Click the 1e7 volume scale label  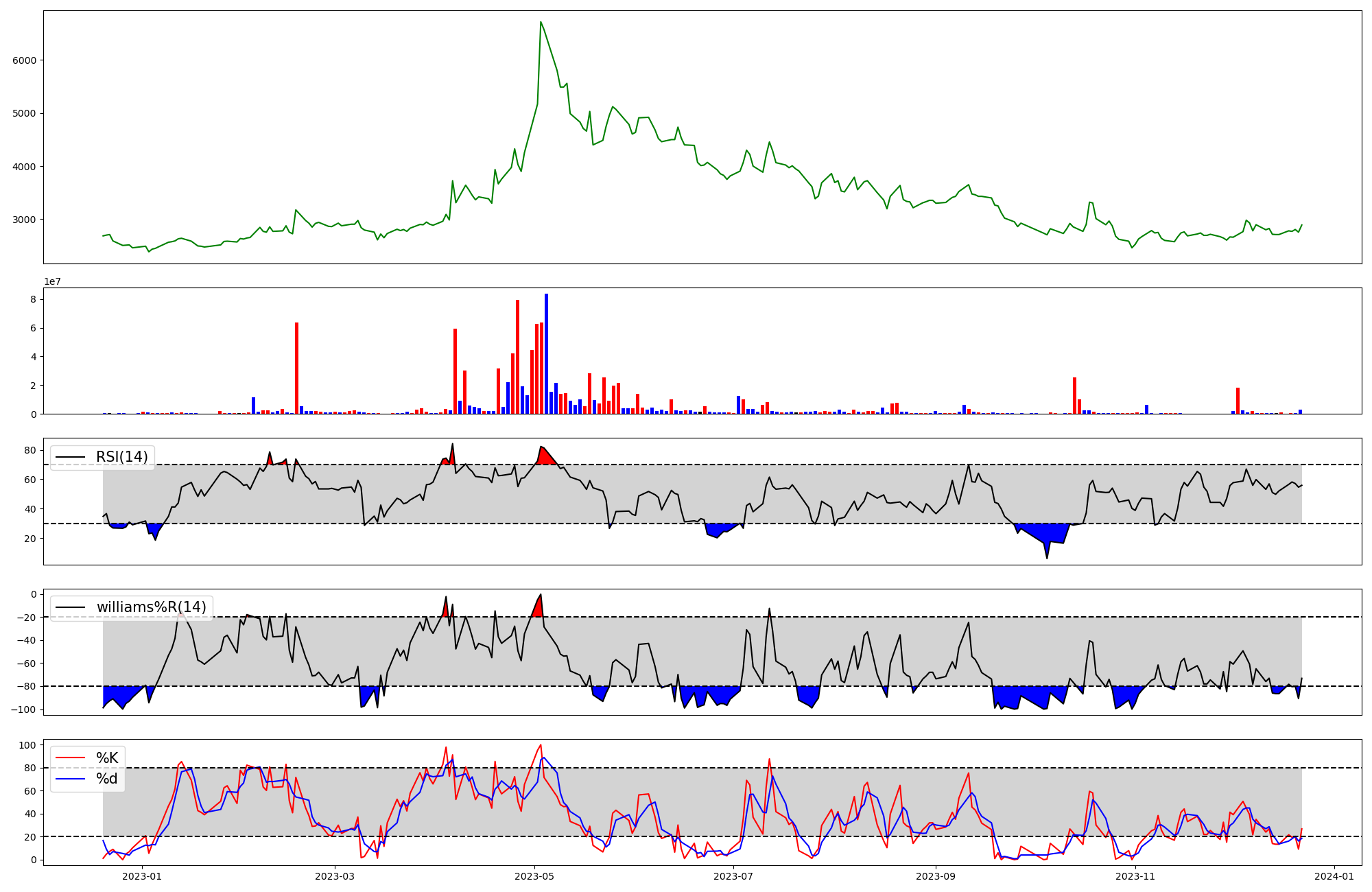pyautogui.click(x=52, y=281)
